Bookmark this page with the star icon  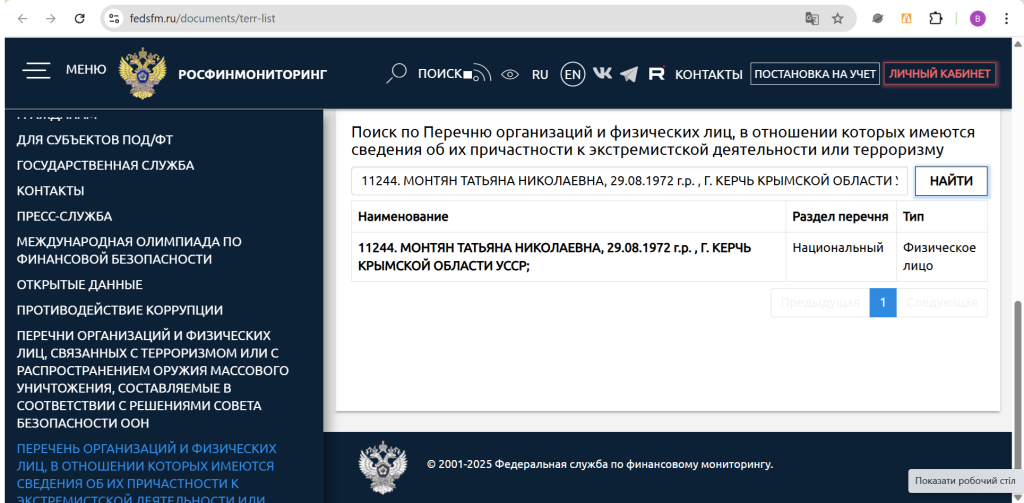tap(838, 18)
